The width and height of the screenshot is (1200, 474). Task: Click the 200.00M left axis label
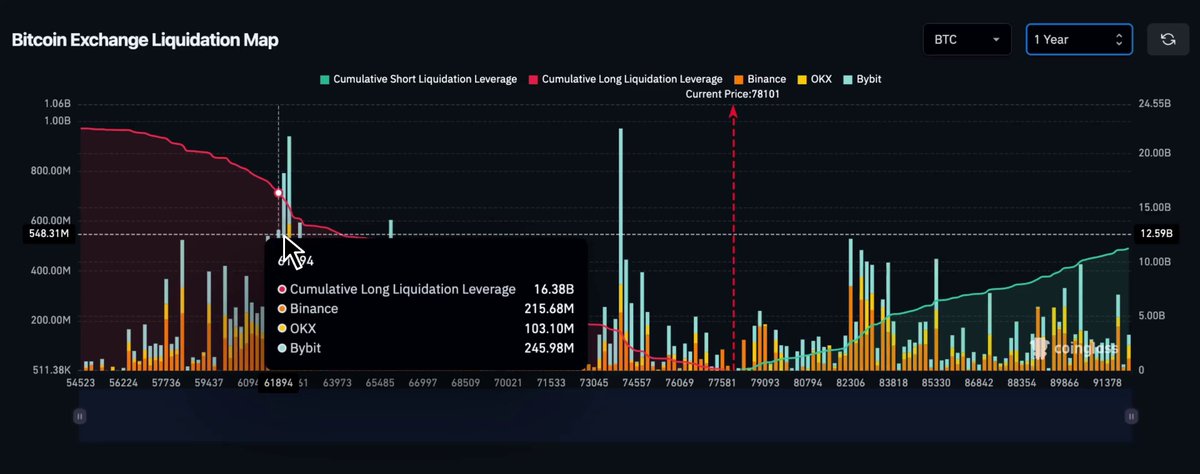[50, 321]
